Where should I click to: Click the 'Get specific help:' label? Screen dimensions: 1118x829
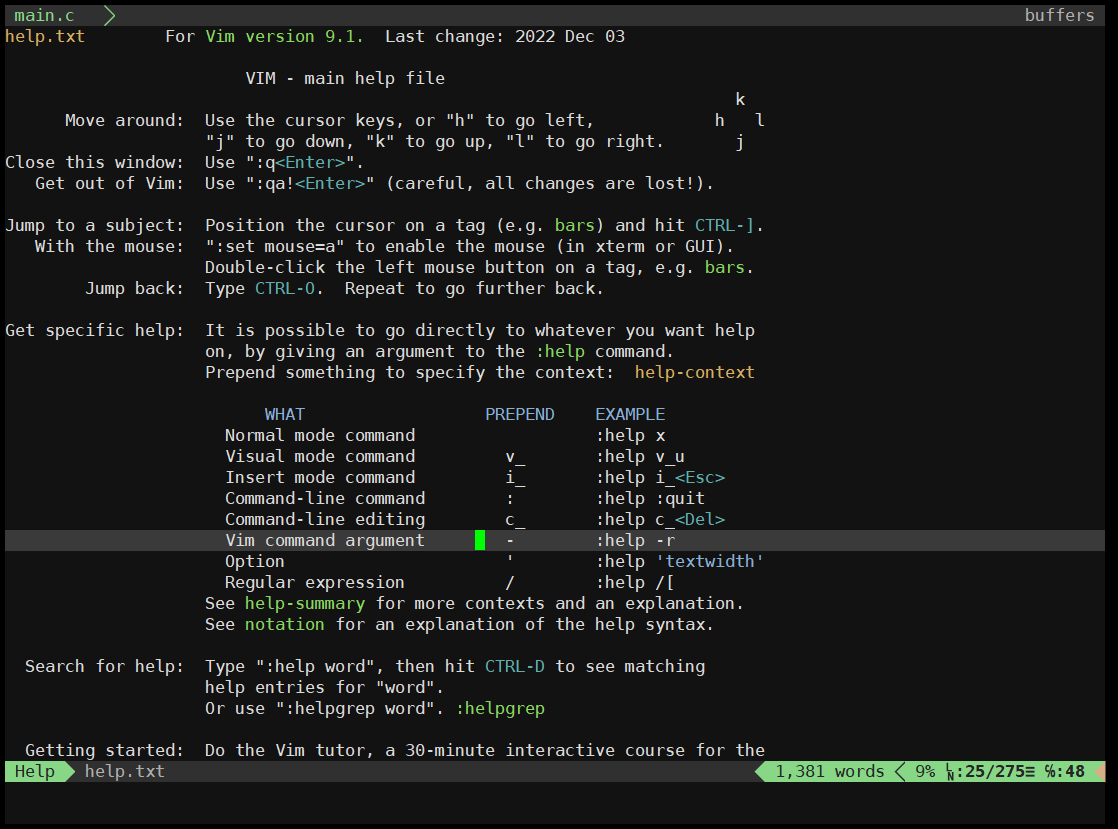[94, 330]
